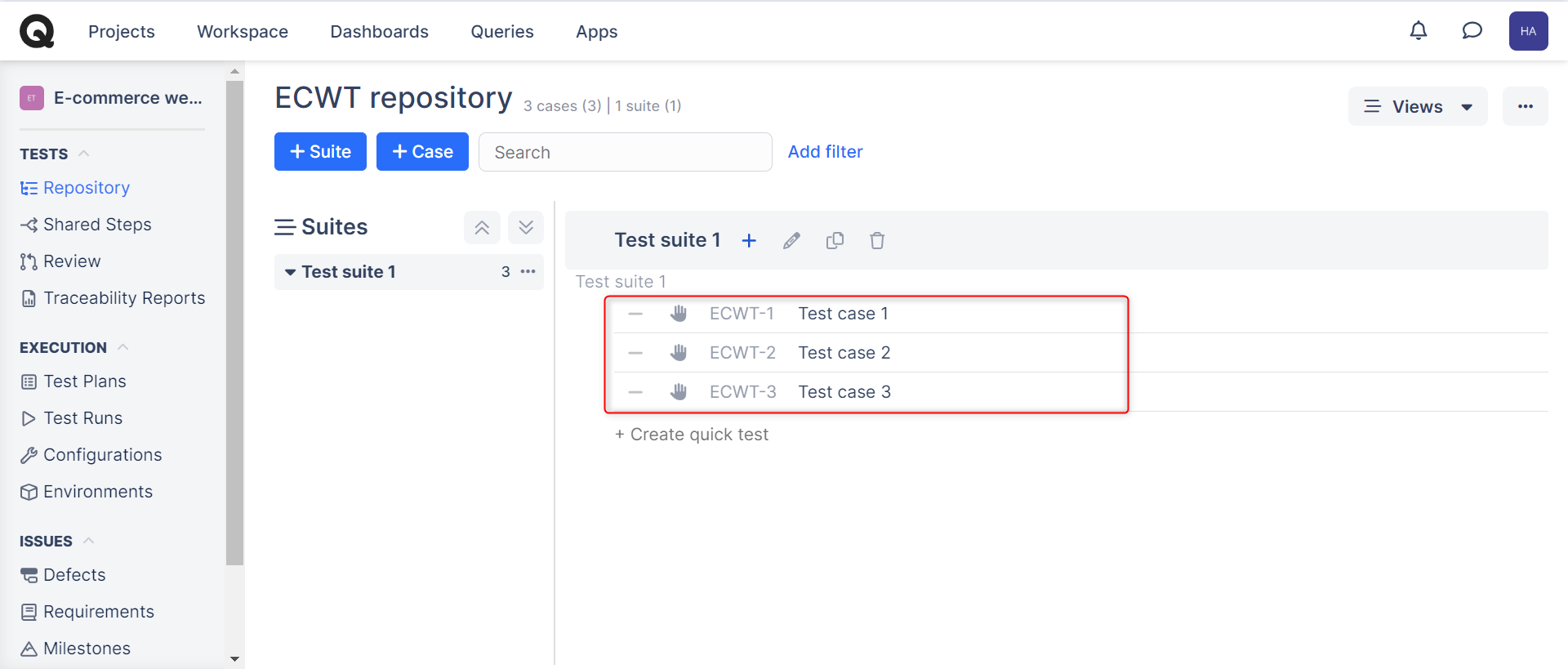1568x669 pixels.
Task: Expand all suites with the double-down chevron
Action: (526, 227)
